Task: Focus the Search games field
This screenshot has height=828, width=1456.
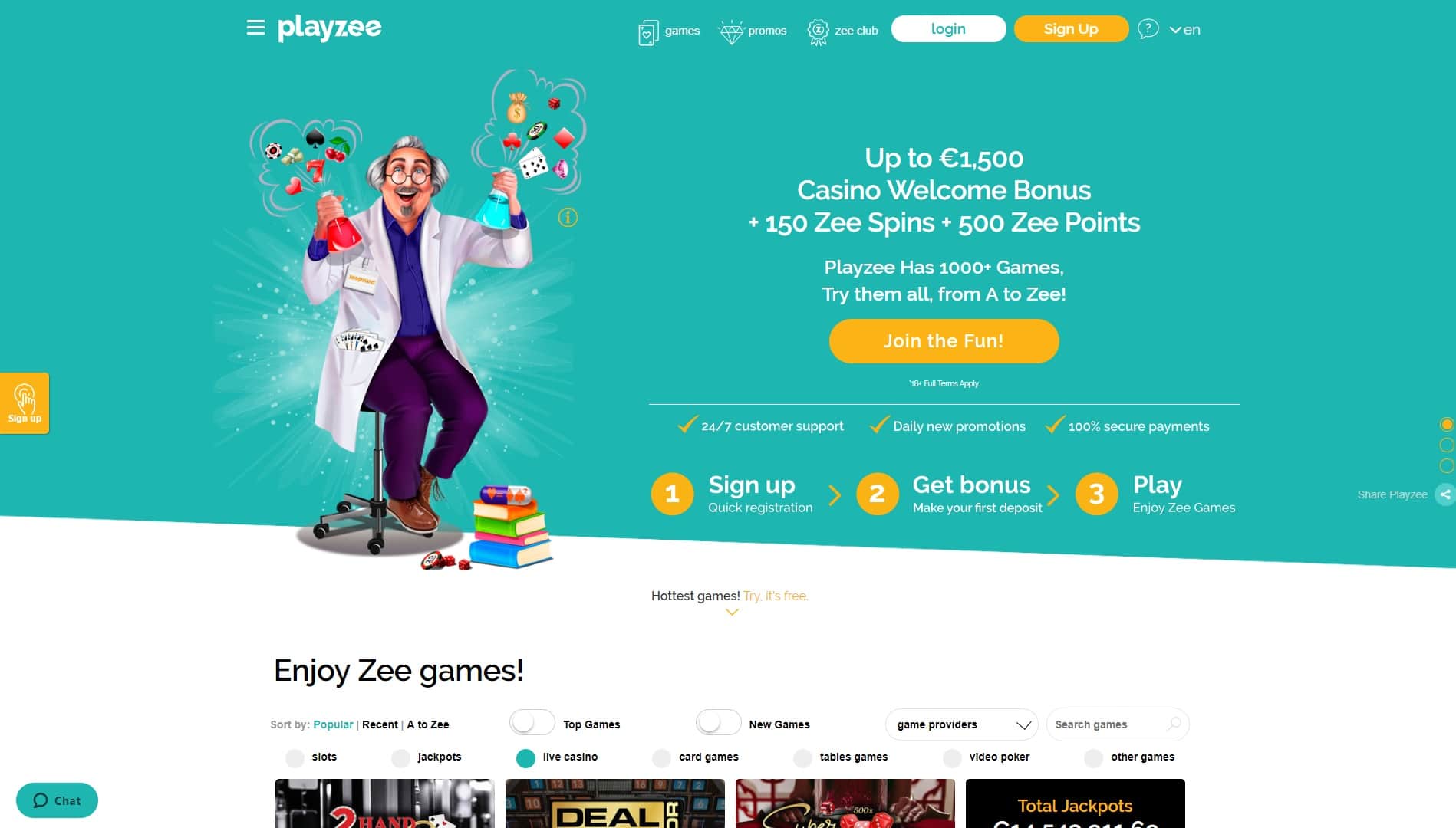Action: click(1117, 724)
